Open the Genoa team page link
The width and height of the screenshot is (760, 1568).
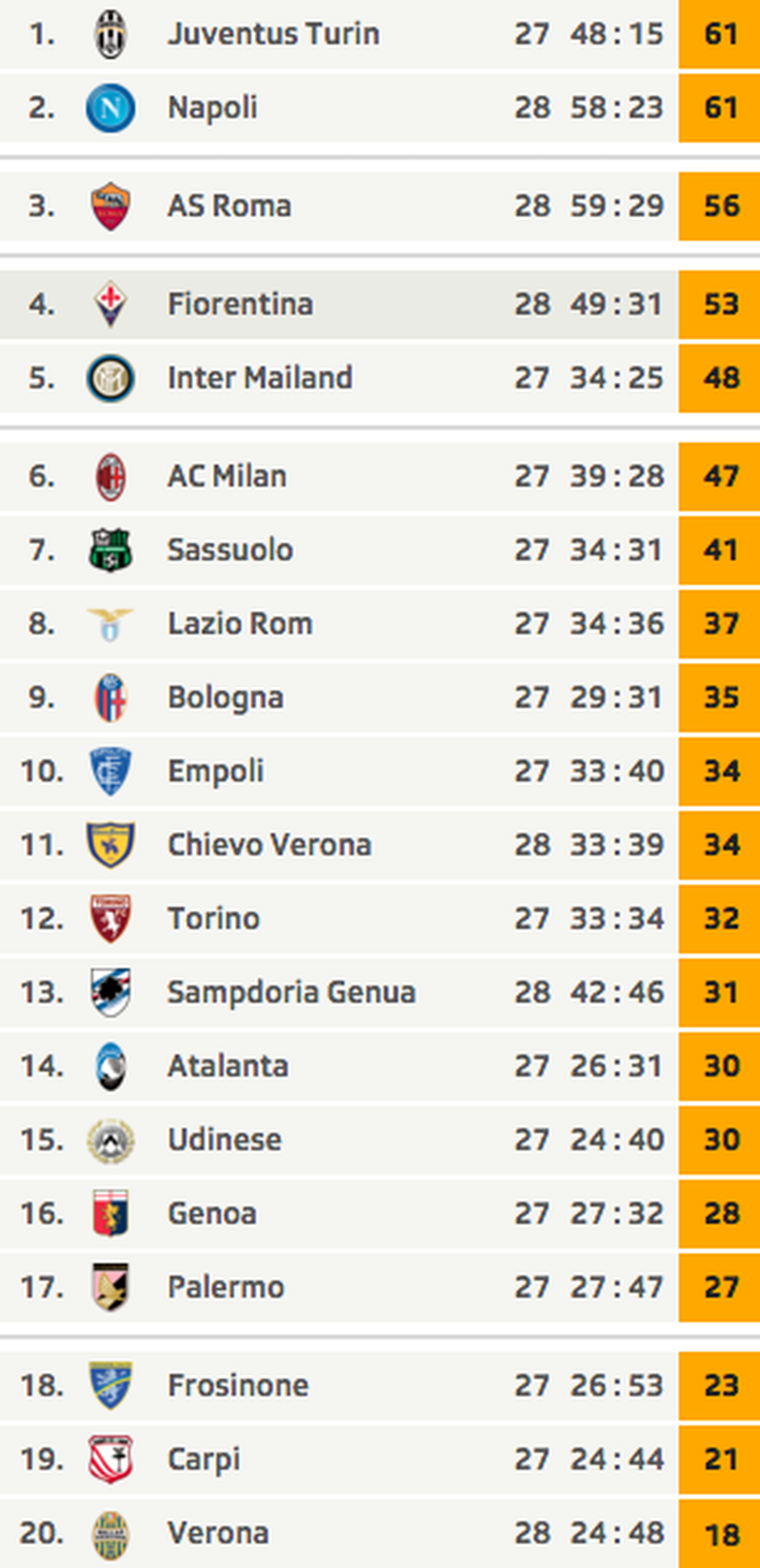pyautogui.click(x=212, y=1213)
